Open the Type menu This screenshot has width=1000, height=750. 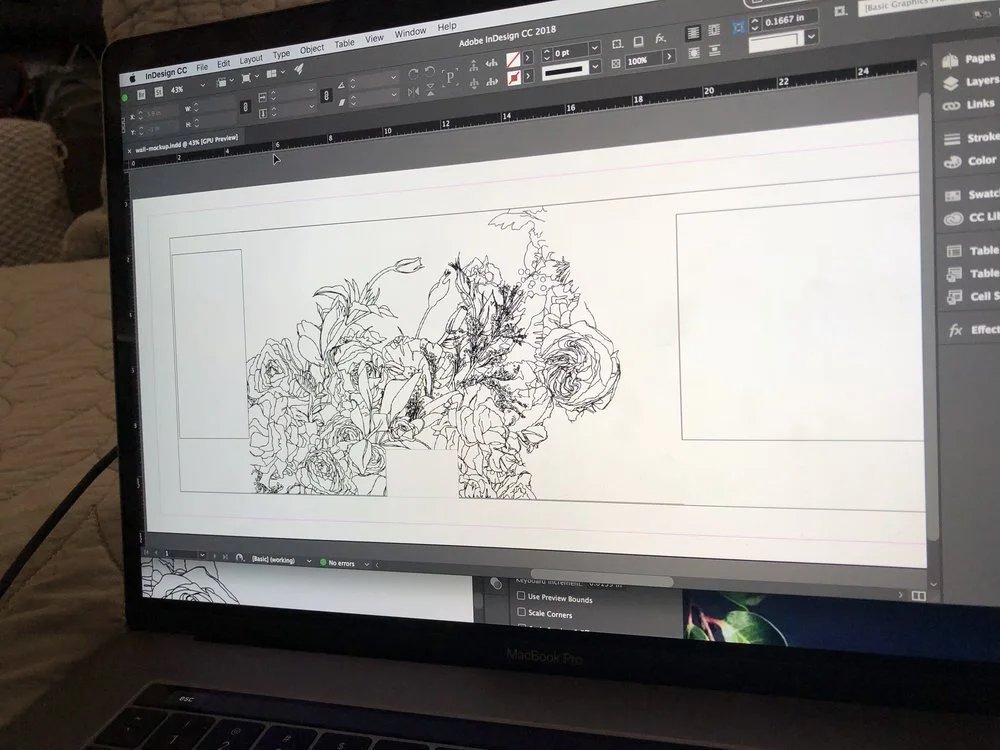281,54
